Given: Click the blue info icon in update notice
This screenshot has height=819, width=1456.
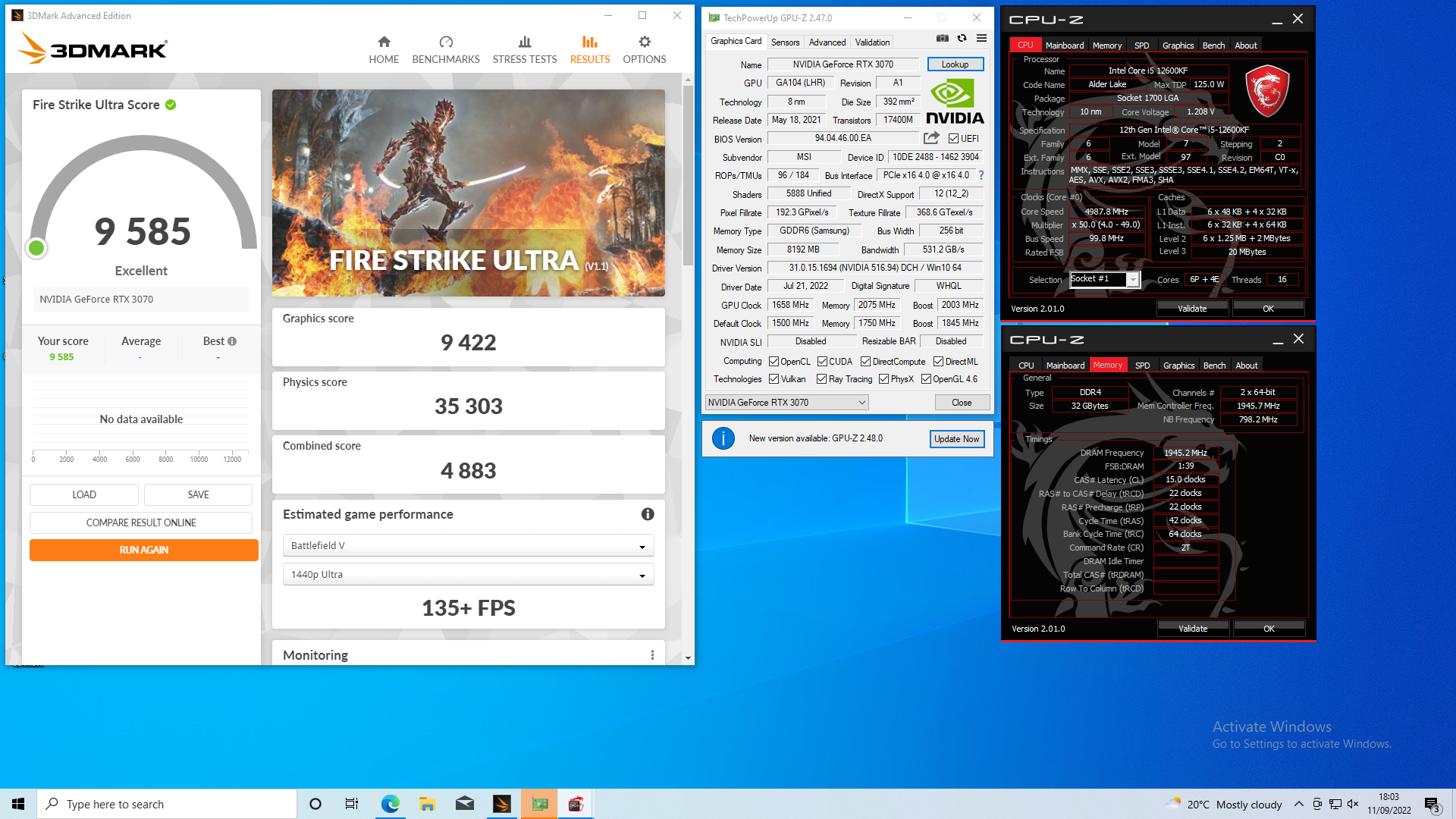Looking at the screenshot, I should tap(723, 438).
